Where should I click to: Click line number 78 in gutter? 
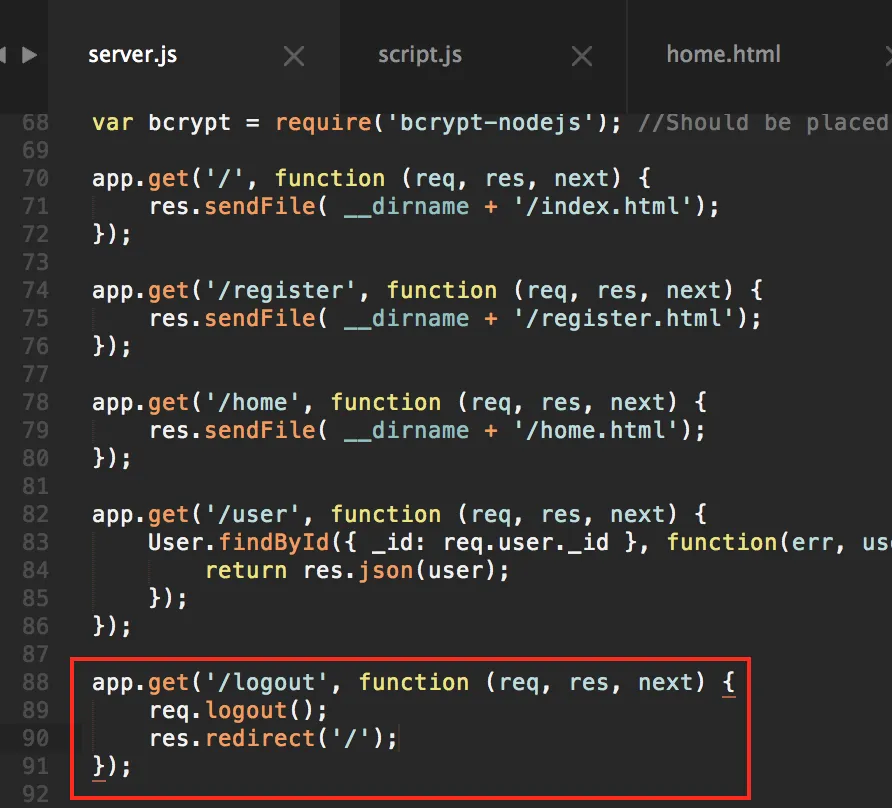click(x=35, y=402)
